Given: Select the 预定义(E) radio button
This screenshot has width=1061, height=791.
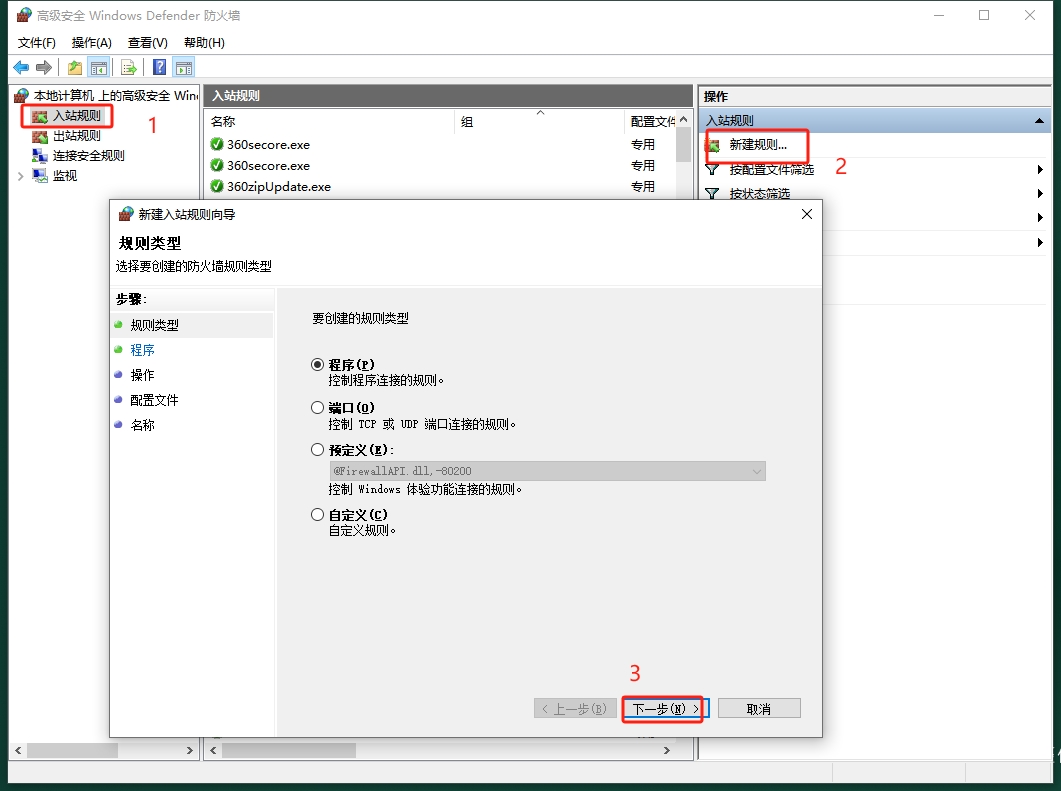Looking at the screenshot, I should (317, 449).
